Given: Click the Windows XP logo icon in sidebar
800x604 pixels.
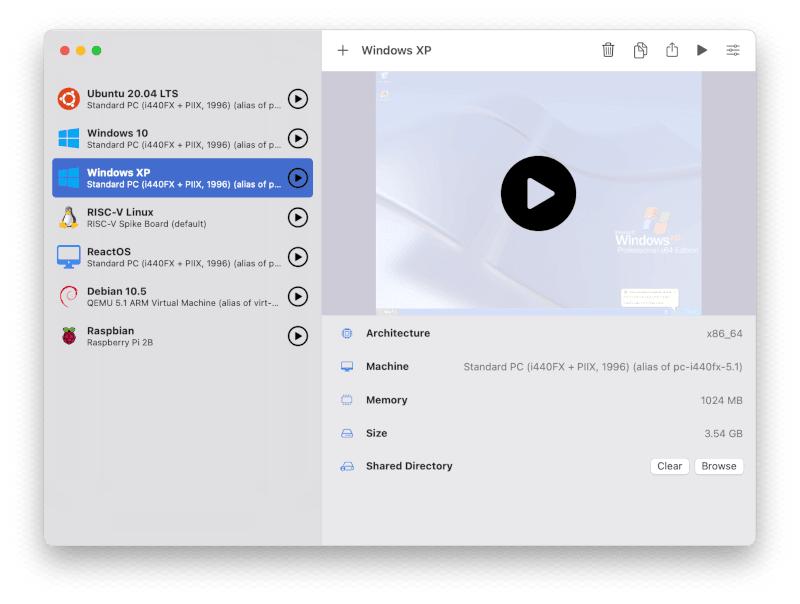Looking at the screenshot, I should (68, 178).
